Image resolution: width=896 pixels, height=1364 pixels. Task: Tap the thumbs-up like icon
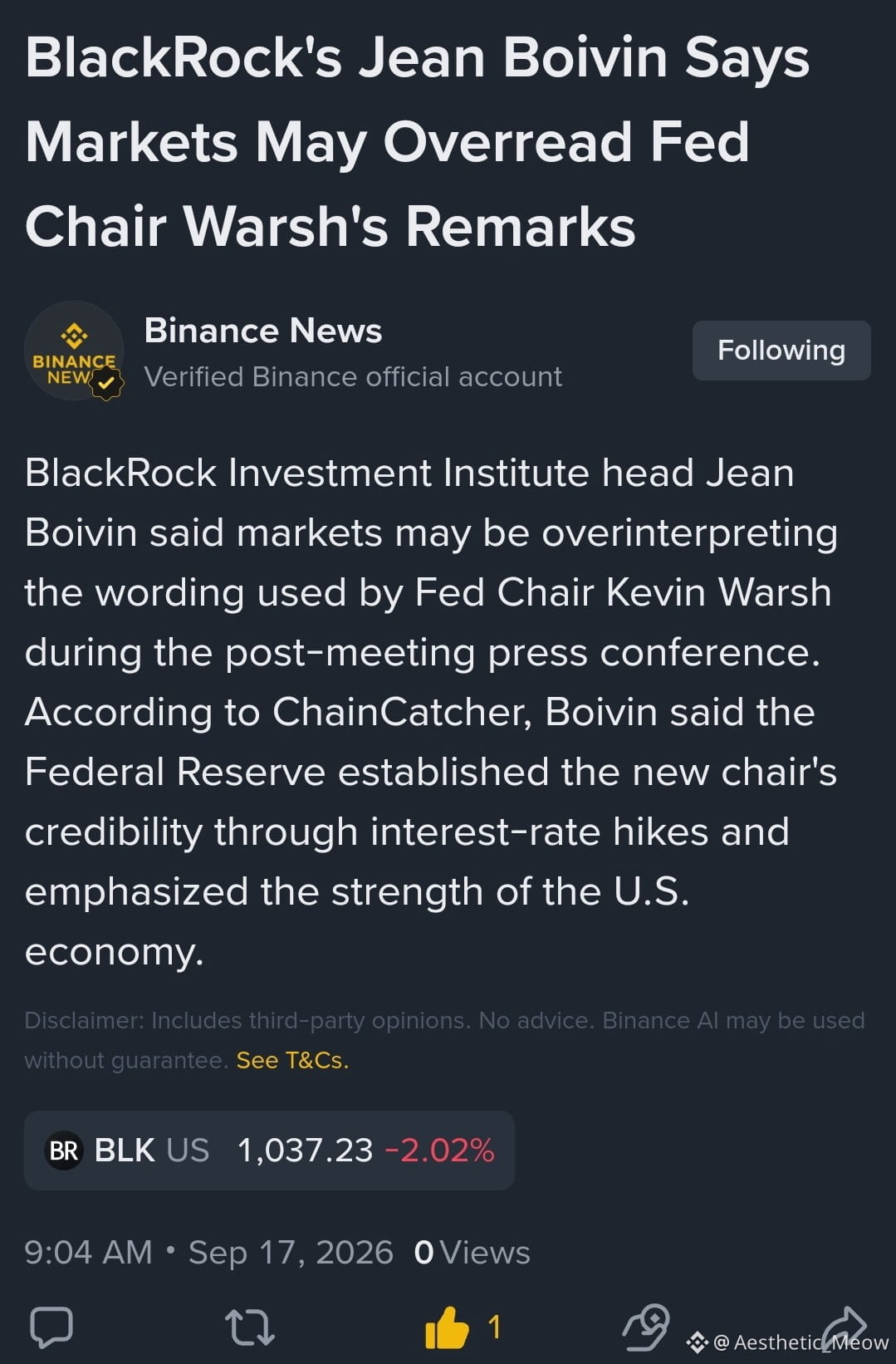[x=447, y=1327]
